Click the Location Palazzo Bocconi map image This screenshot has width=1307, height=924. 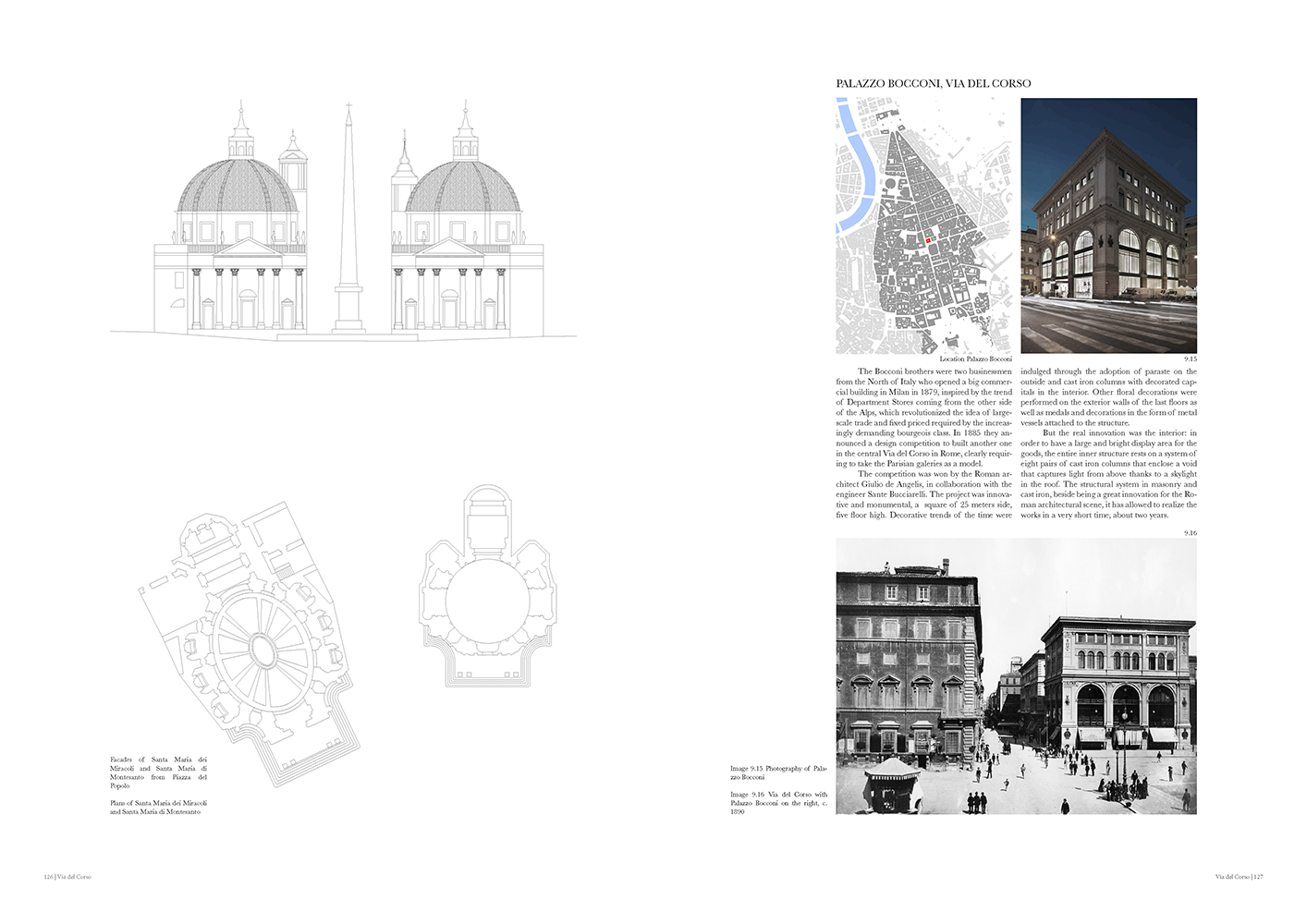(924, 226)
